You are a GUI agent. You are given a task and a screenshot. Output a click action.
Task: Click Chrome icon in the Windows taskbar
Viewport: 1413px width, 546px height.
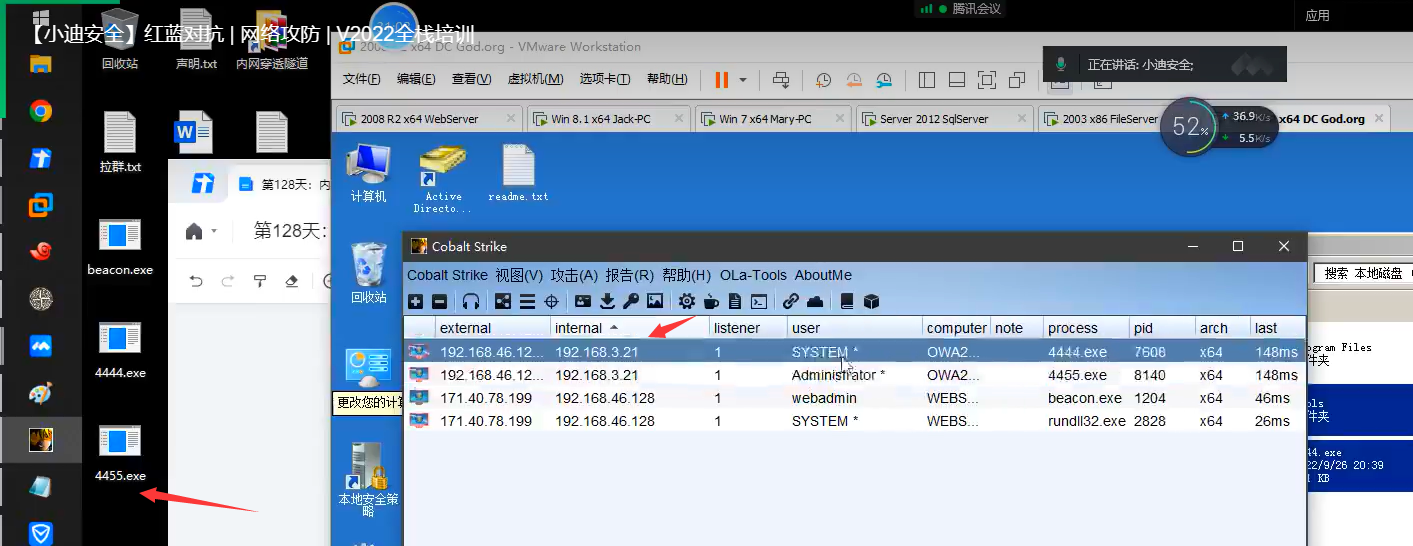(41, 111)
